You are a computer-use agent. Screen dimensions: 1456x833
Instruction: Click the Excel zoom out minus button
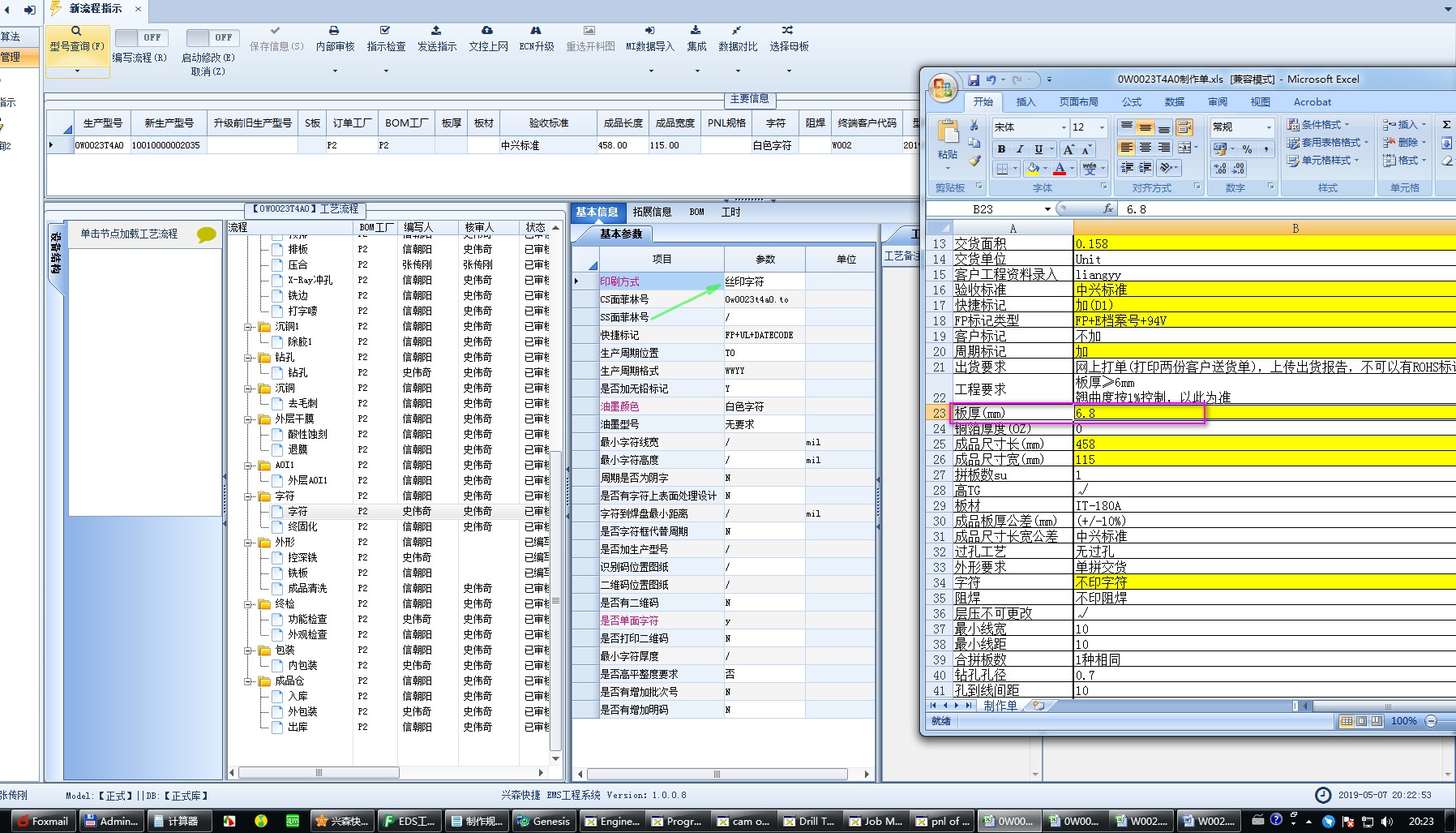(1431, 721)
